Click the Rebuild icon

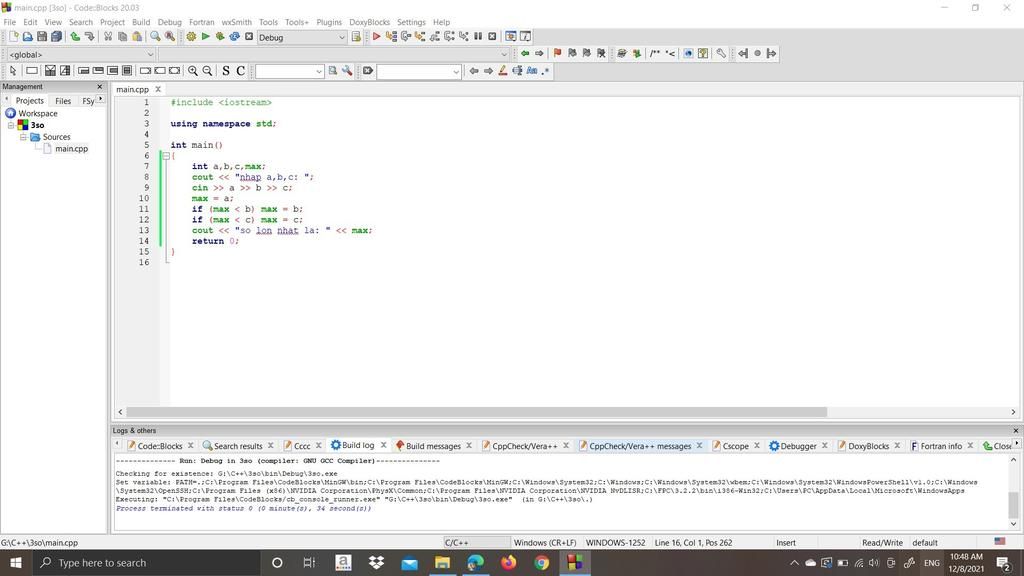[234, 37]
